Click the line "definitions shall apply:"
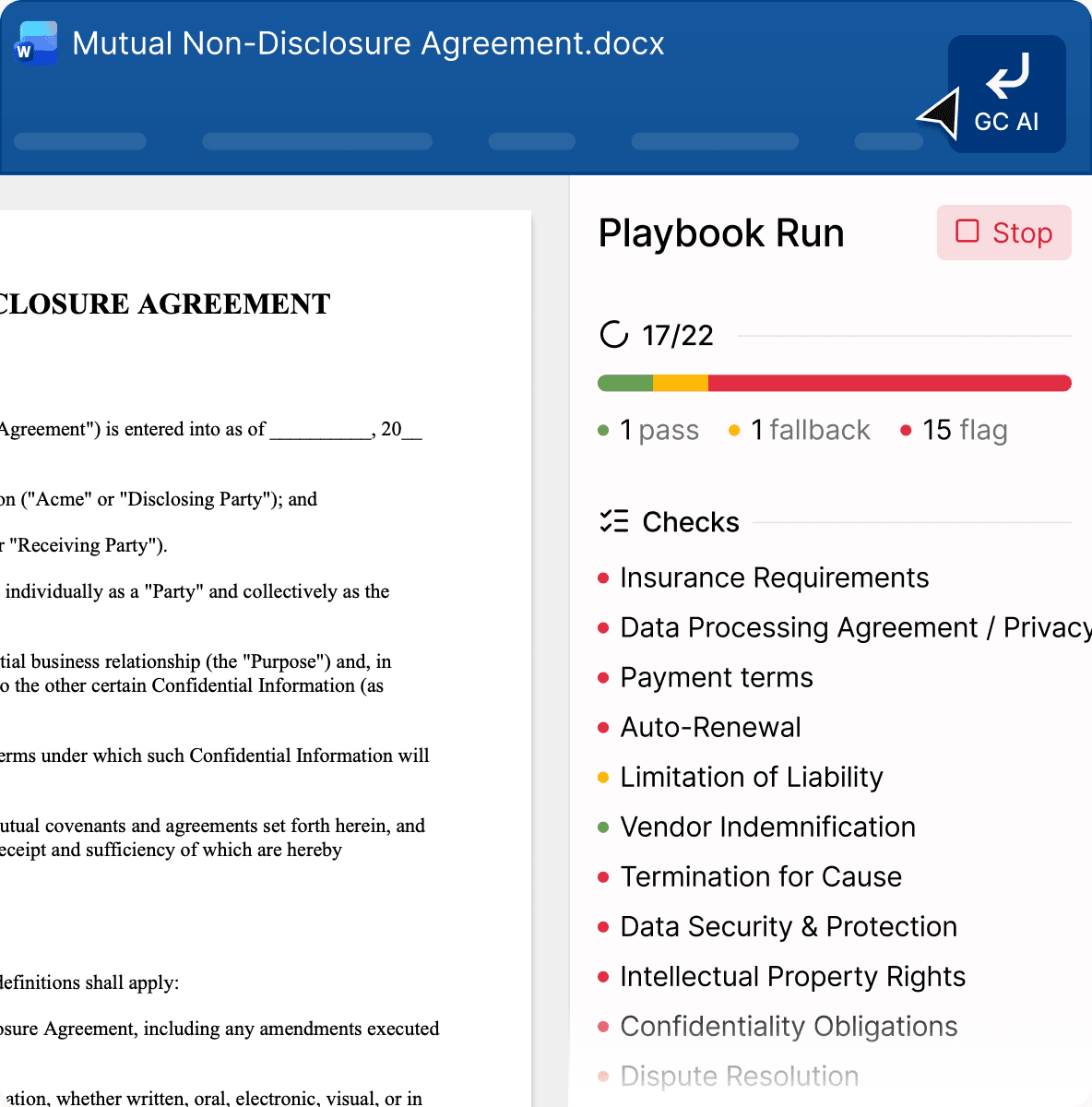The width and height of the screenshot is (1092, 1107). pos(89,982)
